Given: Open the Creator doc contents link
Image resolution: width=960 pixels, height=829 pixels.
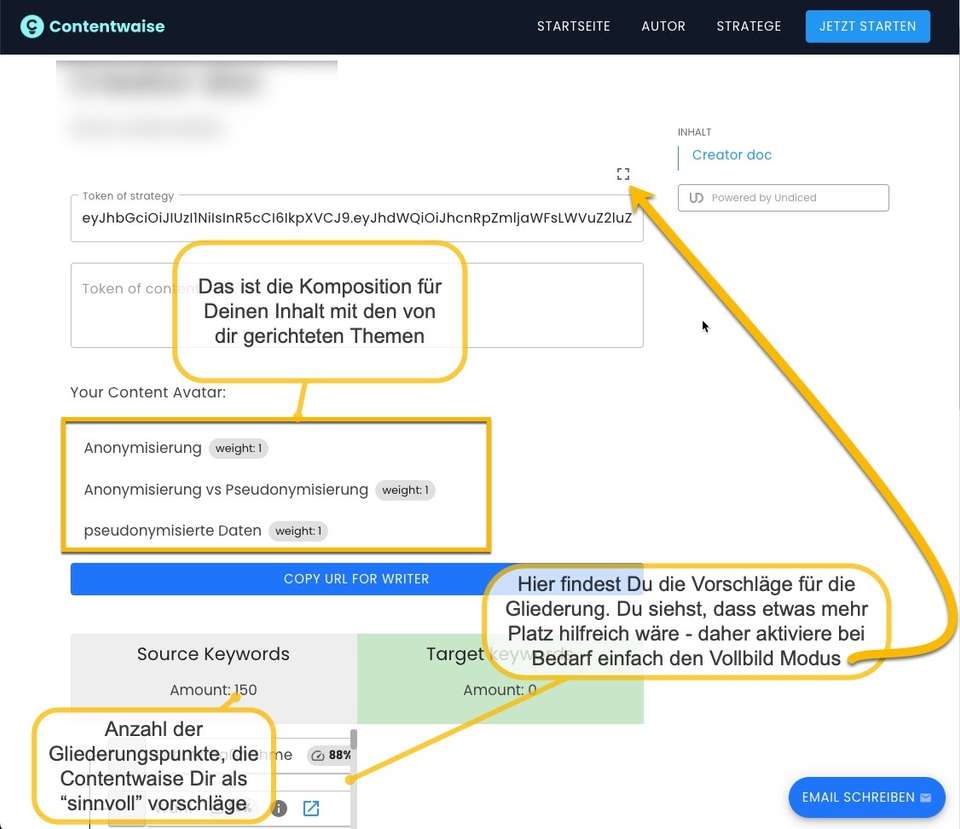Looking at the screenshot, I should 731,155.
